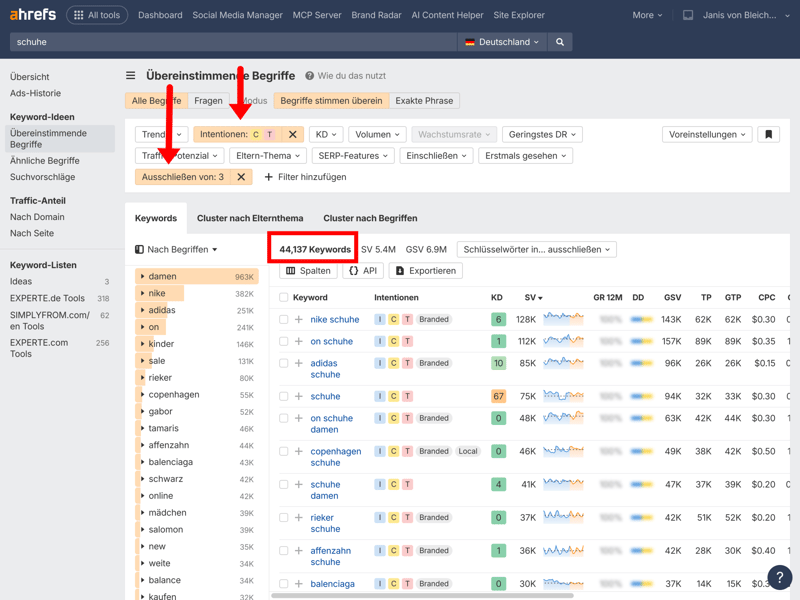Click the Exportieren button
This screenshot has height=600, width=800.
pyautogui.click(x=425, y=271)
